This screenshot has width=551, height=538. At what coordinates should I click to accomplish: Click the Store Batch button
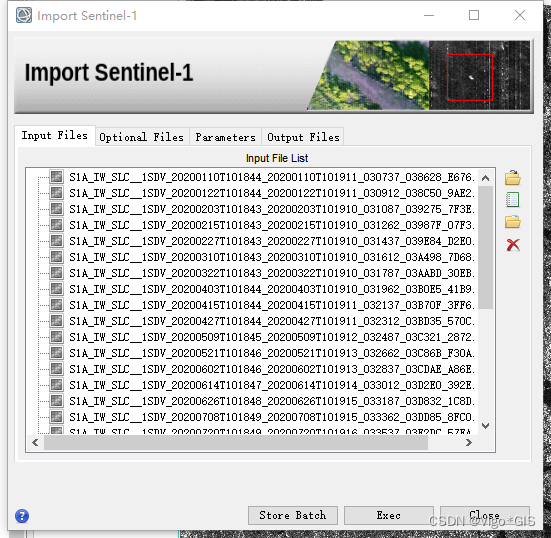[293, 516]
